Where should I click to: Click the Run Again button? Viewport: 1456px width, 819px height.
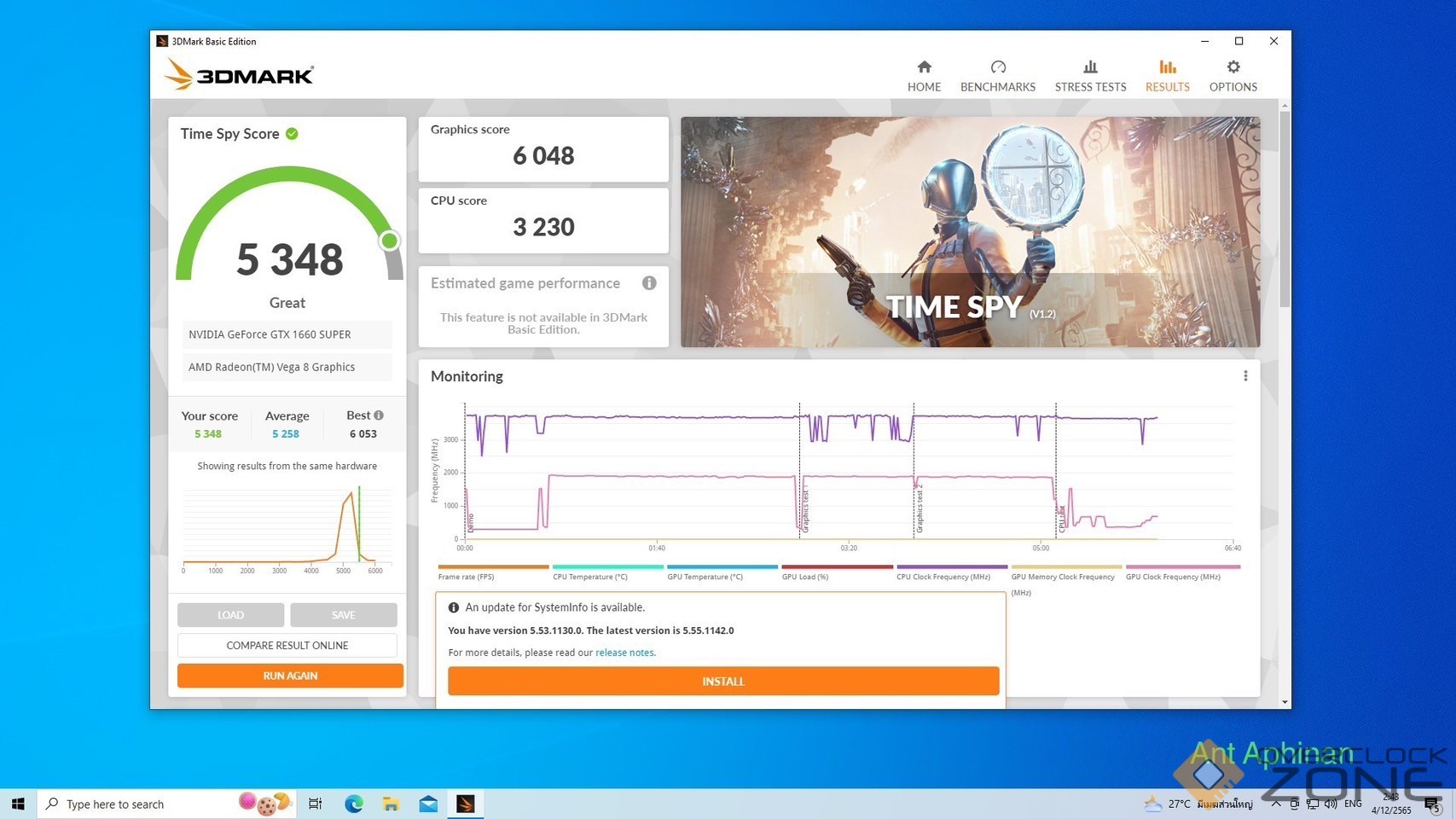coord(290,676)
